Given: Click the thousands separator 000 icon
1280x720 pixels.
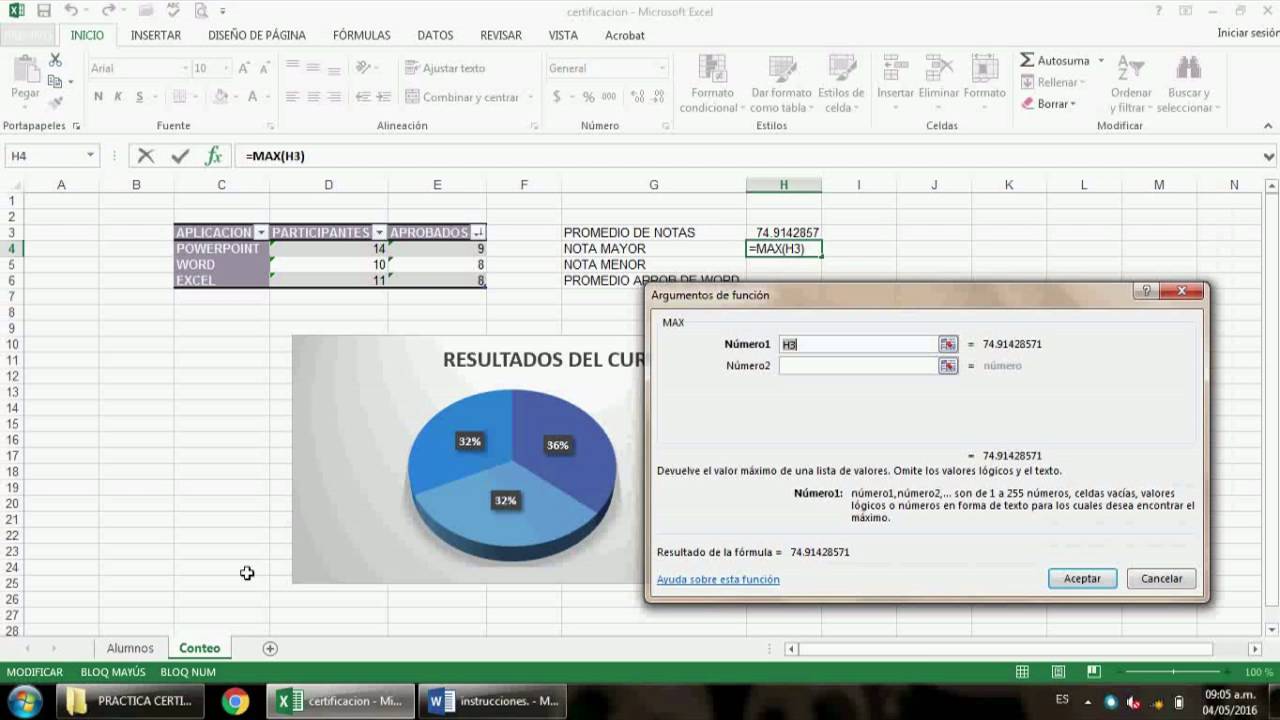Looking at the screenshot, I should pyautogui.click(x=610, y=97).
